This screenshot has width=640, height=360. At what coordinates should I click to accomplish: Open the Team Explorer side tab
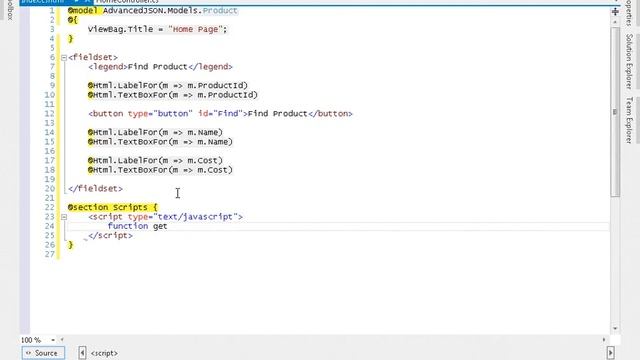pyautogui.click(x=630, y=120)
